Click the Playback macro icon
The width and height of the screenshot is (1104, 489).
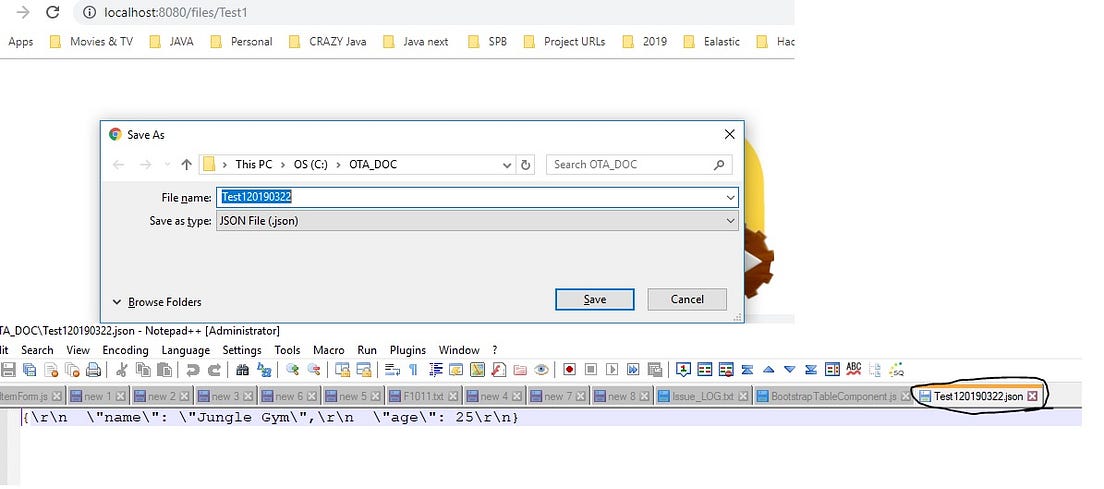pyautogui.click(x=612, y=369)
